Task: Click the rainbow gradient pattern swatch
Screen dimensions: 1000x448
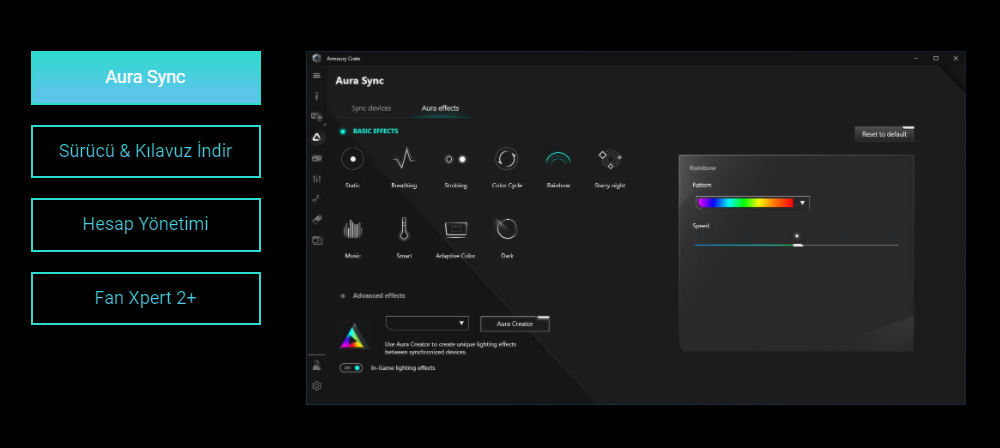Action: (x=746, y=203)
